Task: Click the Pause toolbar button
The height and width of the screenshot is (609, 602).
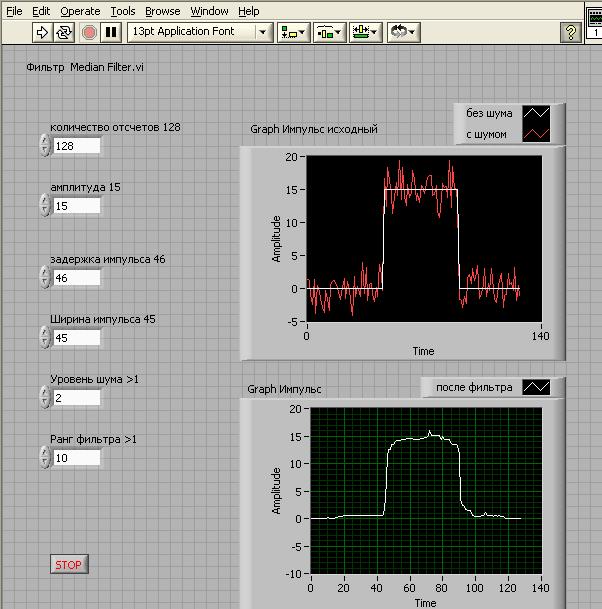Action: [111, 32]
